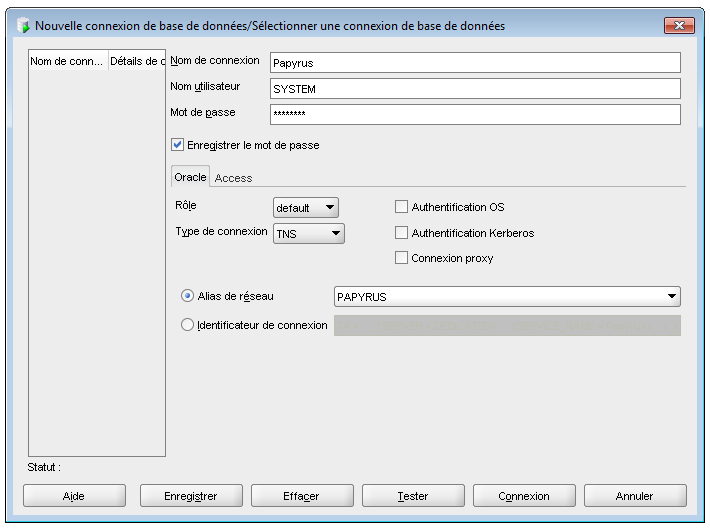Enable Authentification OS checkbox
Viewport: 710px width, 528px height.
pos(402,207)
